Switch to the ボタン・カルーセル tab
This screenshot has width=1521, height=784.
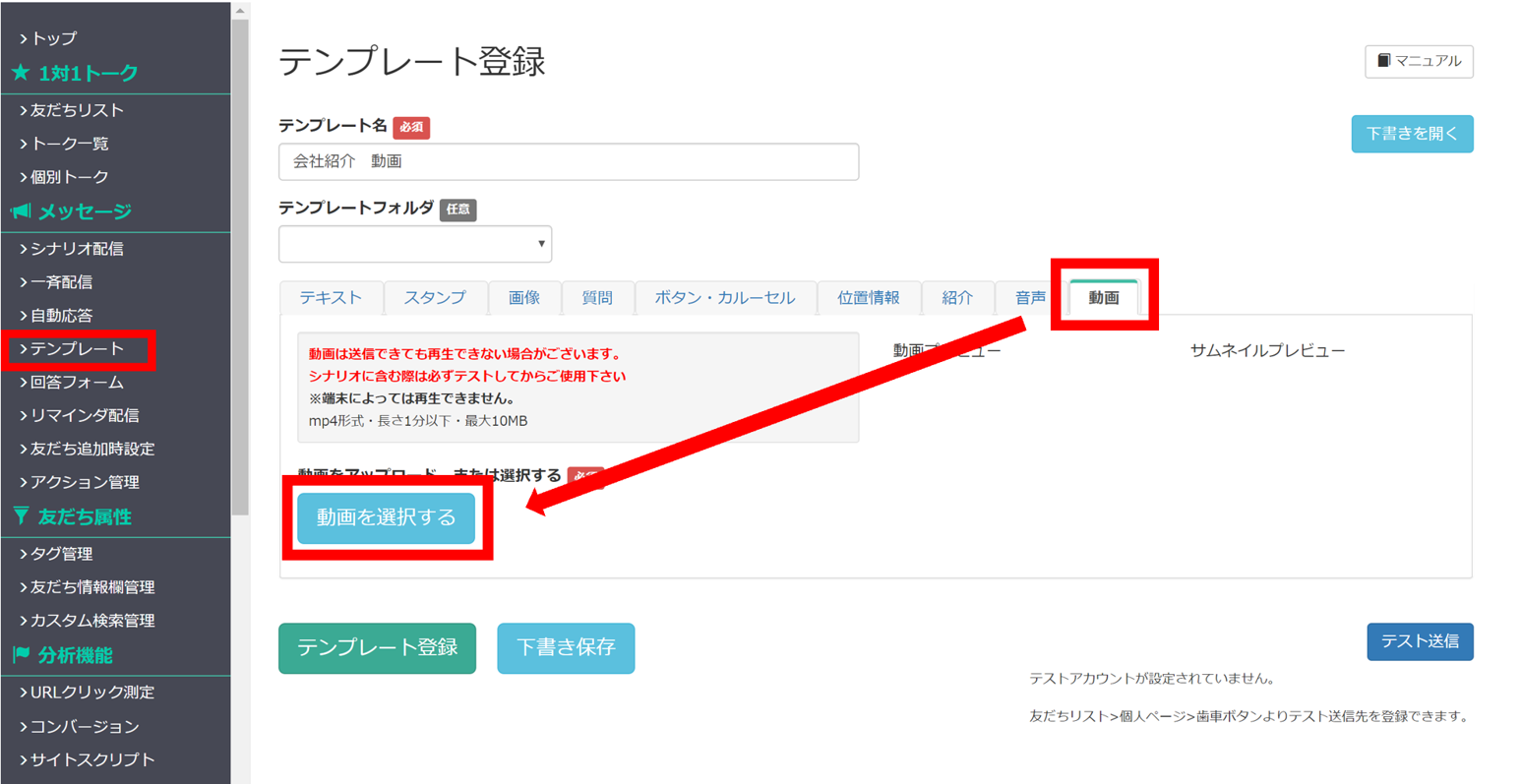725,298
